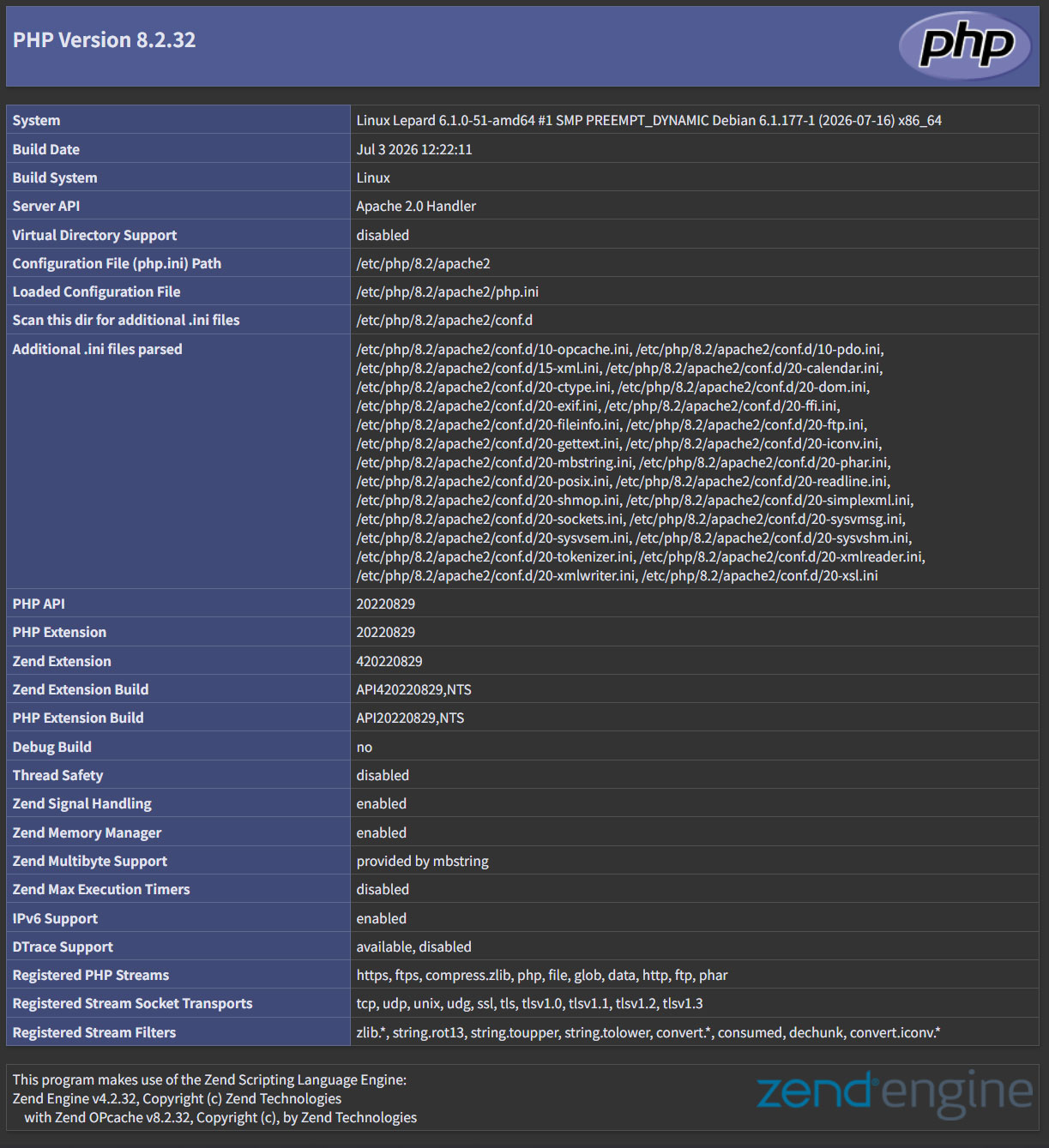Select the API20220829,NTS value
1049x1148 pixels.
tap(410, 718)
